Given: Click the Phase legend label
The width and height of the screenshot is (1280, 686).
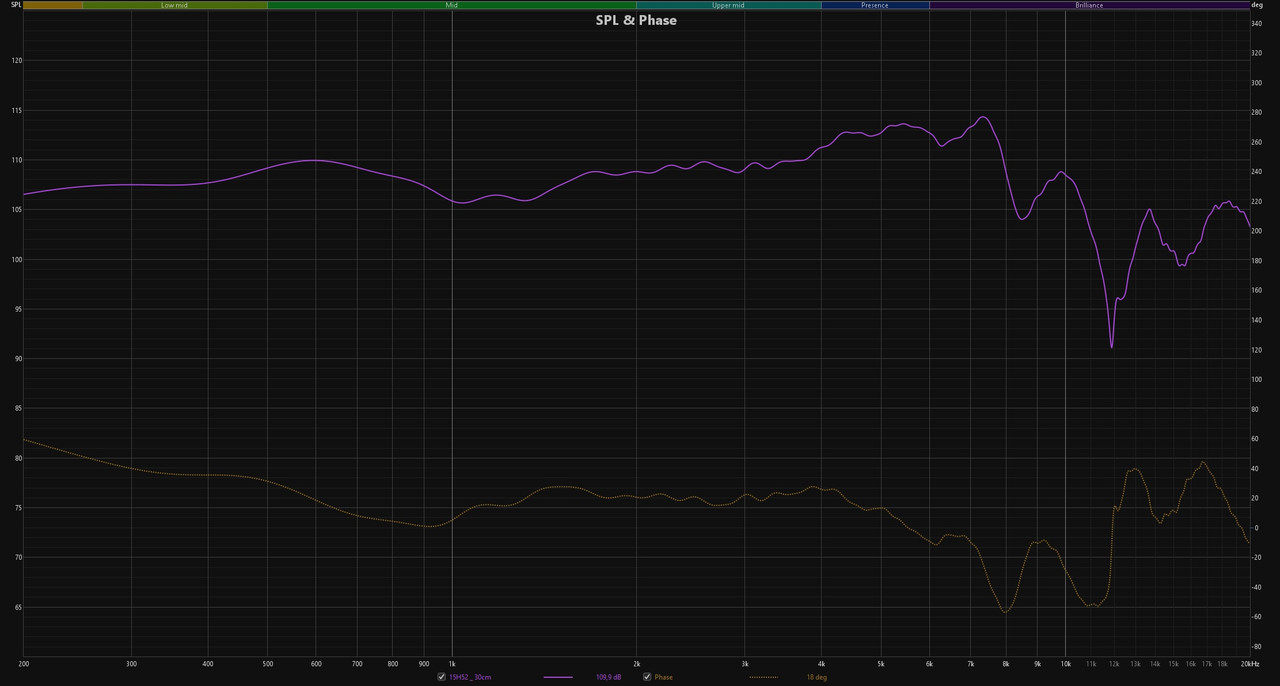Looking at the screenshot, I should pos(664,677).
